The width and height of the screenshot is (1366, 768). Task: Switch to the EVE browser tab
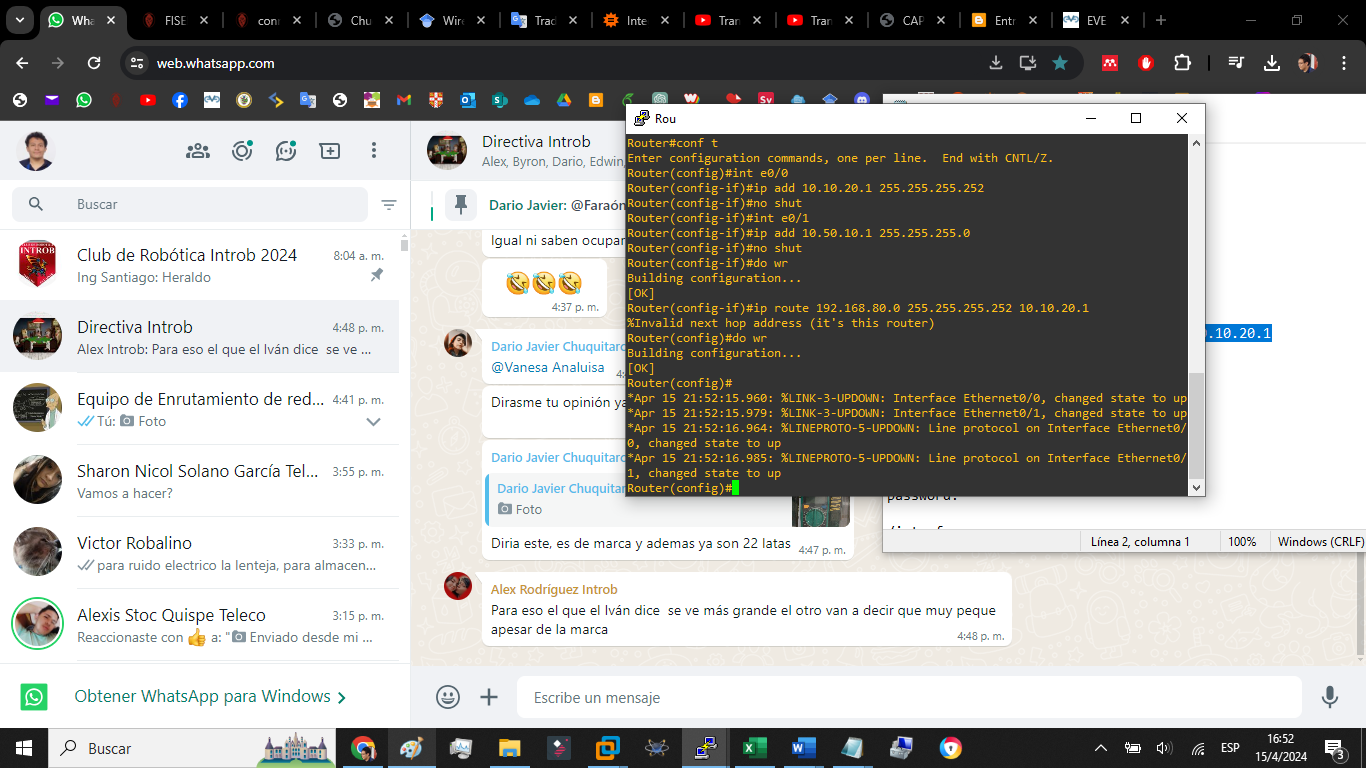1098,20
